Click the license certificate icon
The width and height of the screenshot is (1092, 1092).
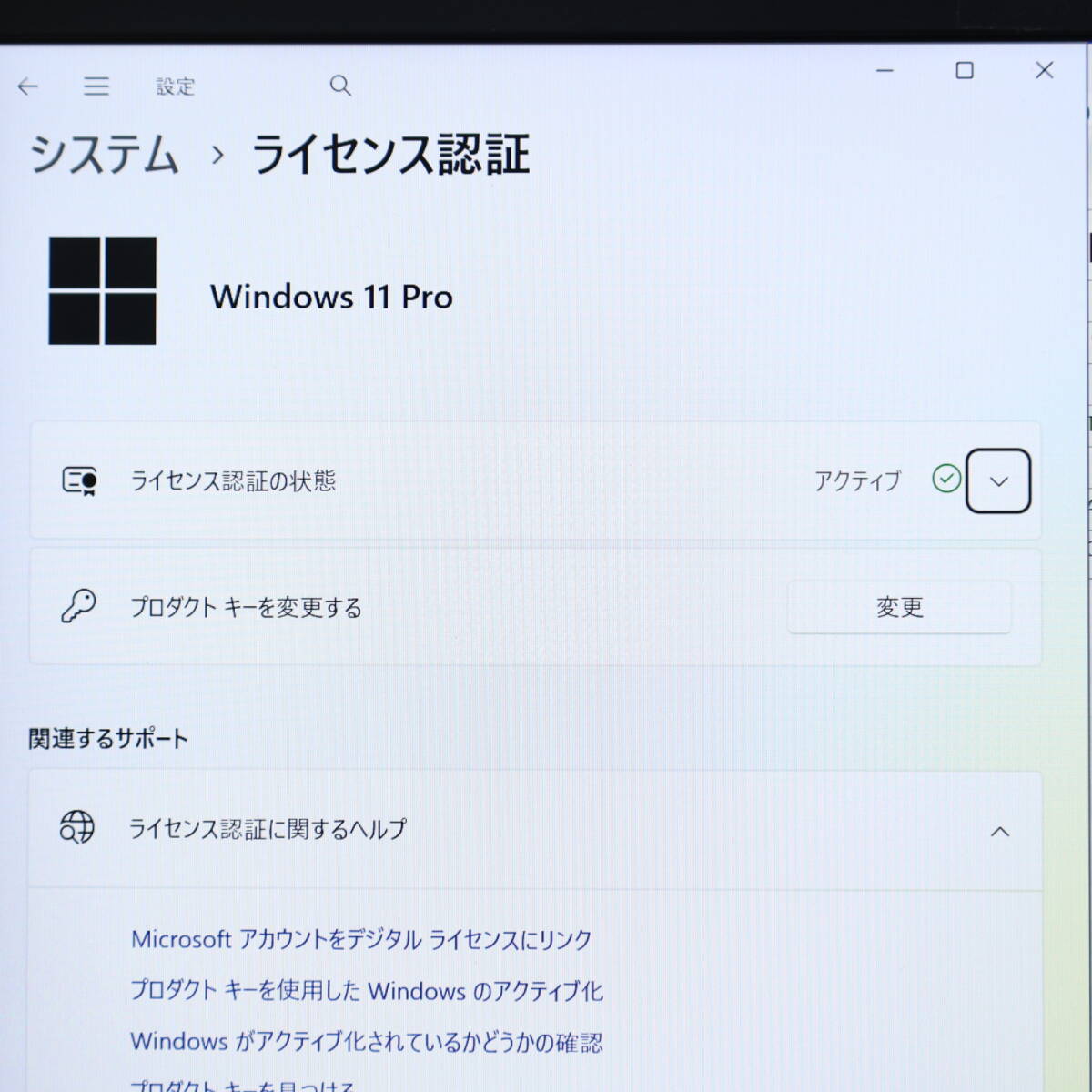[x=80, y=480]
